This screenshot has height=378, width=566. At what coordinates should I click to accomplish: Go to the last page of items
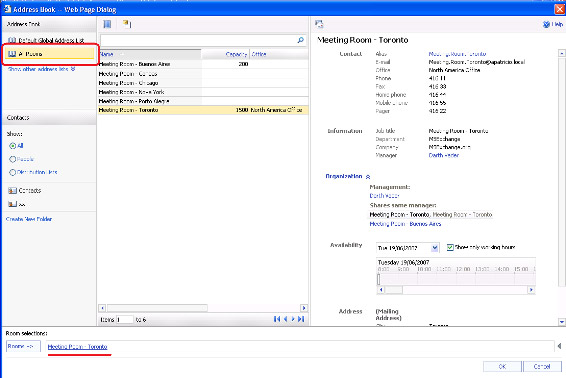(x=301, y=319)
